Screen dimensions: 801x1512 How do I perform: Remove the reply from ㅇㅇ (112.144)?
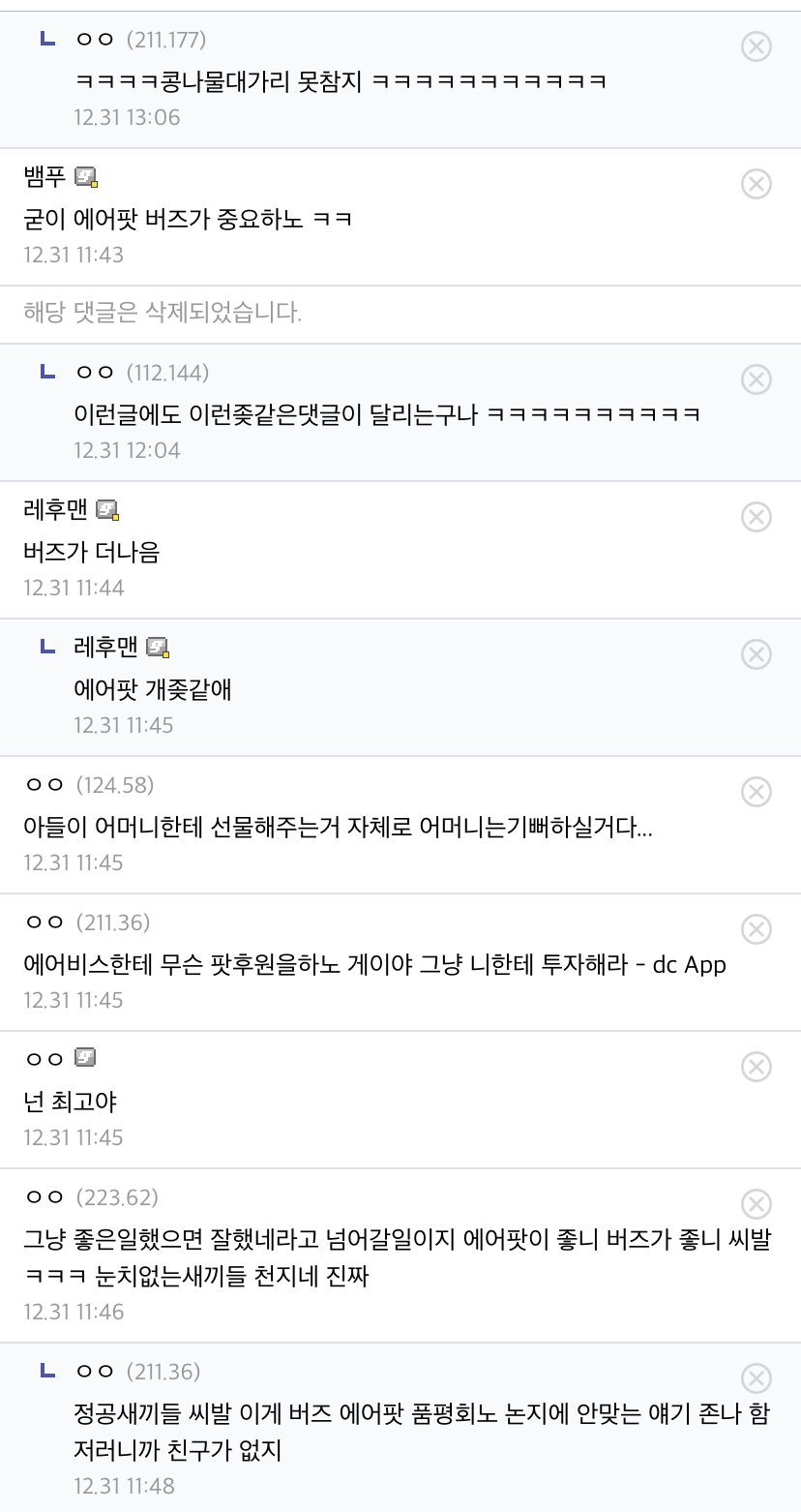click(x=756, y=379)
